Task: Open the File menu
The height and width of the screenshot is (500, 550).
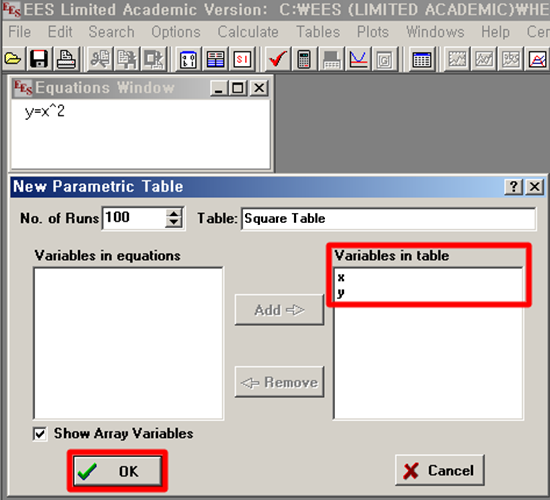Action: pyautogui.click(x=20, y=32)
